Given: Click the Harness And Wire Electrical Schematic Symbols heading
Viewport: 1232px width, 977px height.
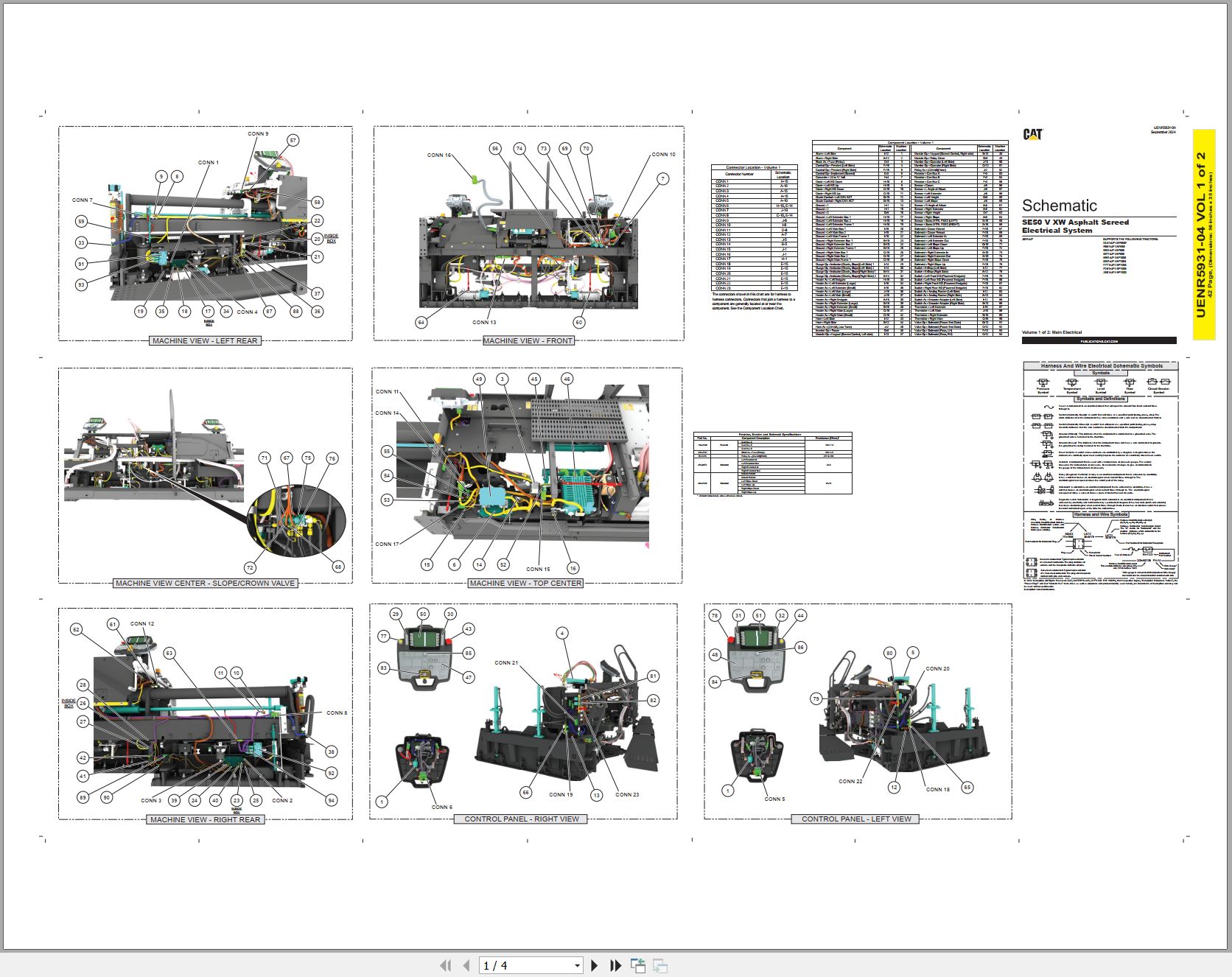Looking at the screenshot, I should [1101, 365].
